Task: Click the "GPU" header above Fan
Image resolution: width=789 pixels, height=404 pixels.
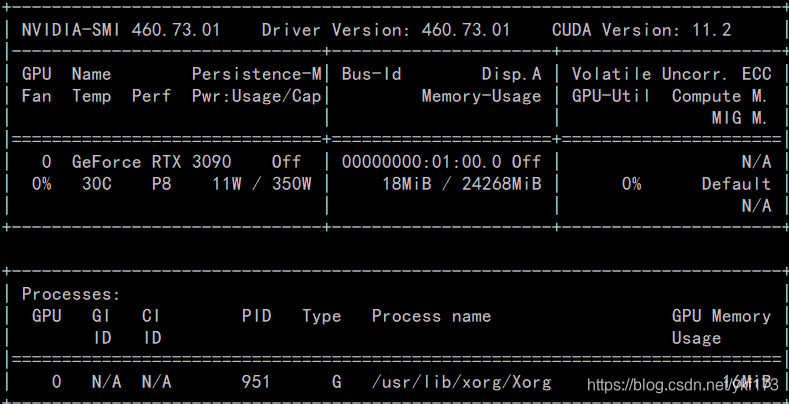Action: [x=36, y=74]
